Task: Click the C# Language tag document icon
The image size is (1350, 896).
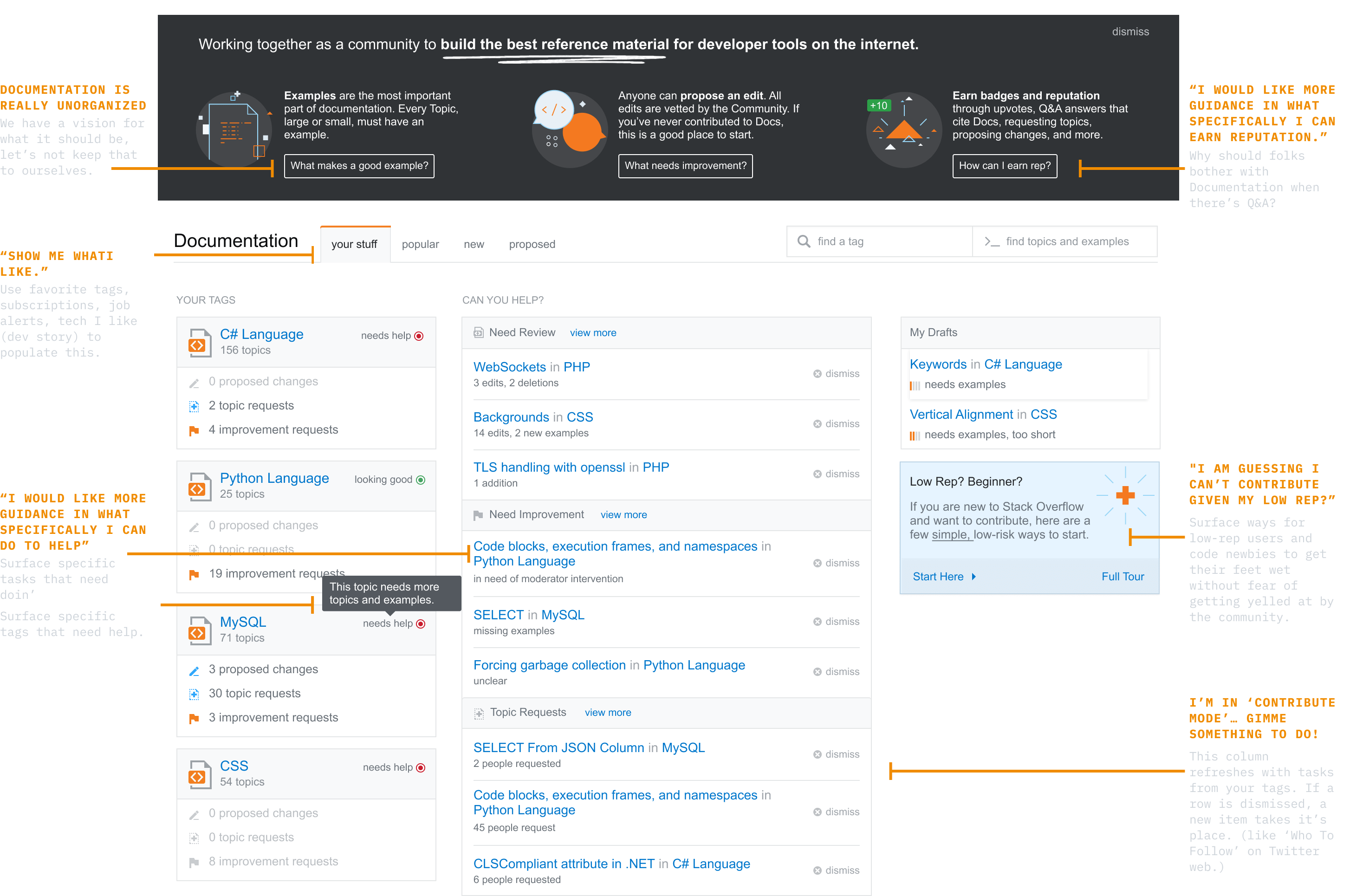Action: 199,343
